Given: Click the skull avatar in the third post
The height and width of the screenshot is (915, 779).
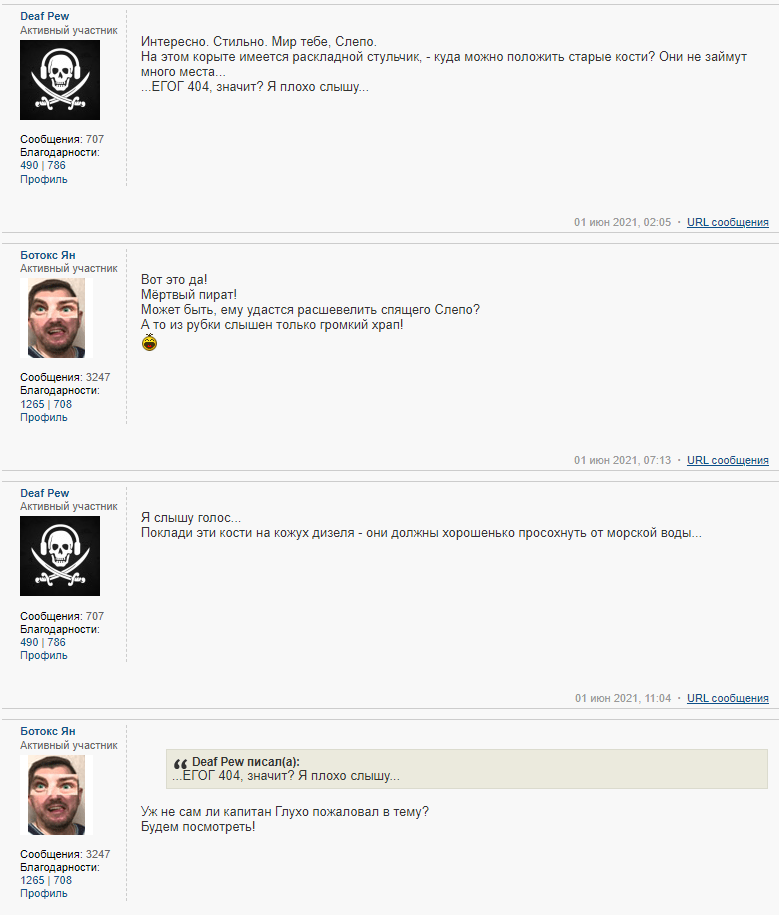Looking at the screenshot, I should 60,556.
